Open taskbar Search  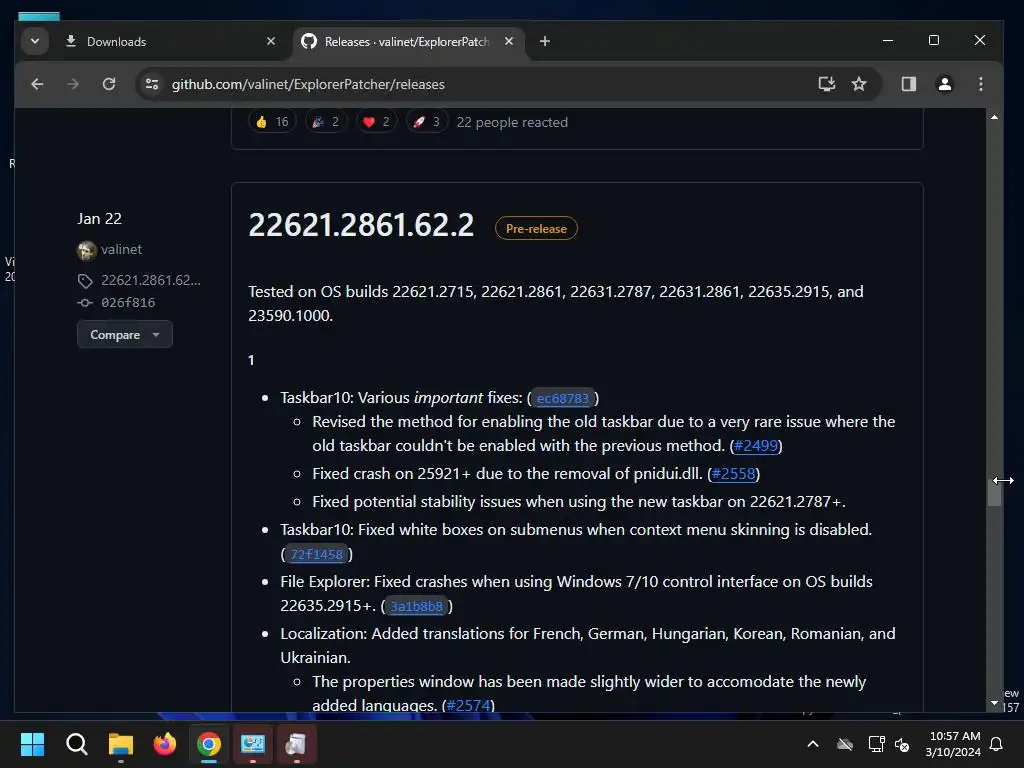(x=76, y=744)
